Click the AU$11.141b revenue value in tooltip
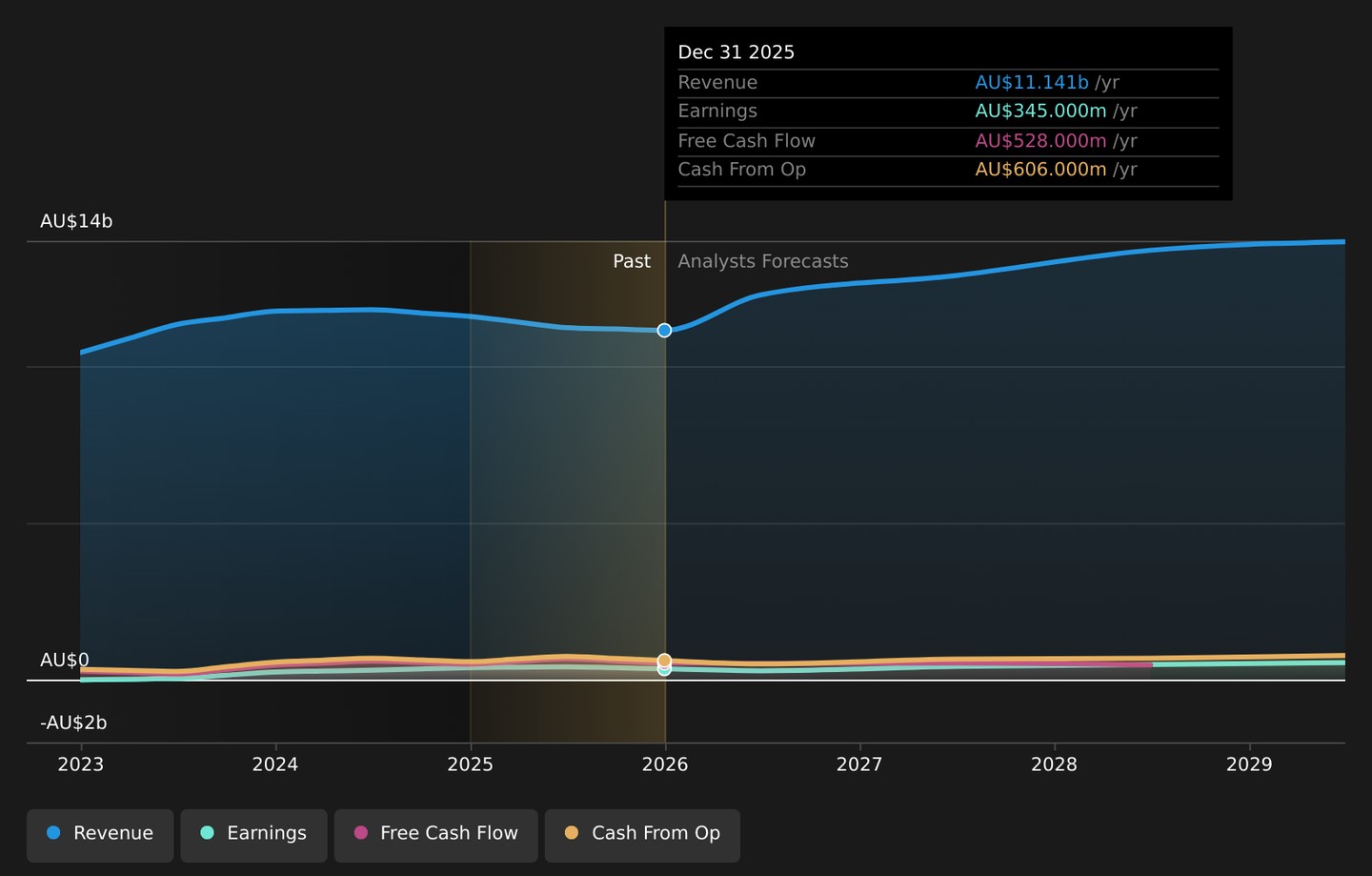1372x876 pixels. 1032,83
